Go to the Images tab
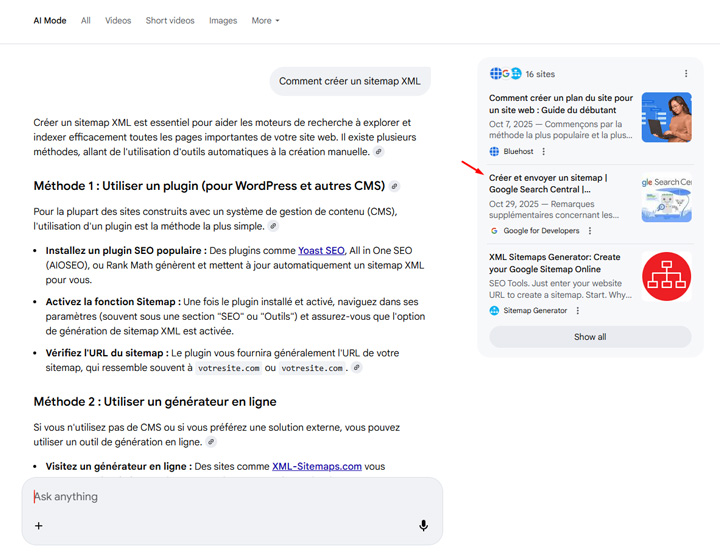The height and width of the screenshot is (556, 720). (223, 20)
